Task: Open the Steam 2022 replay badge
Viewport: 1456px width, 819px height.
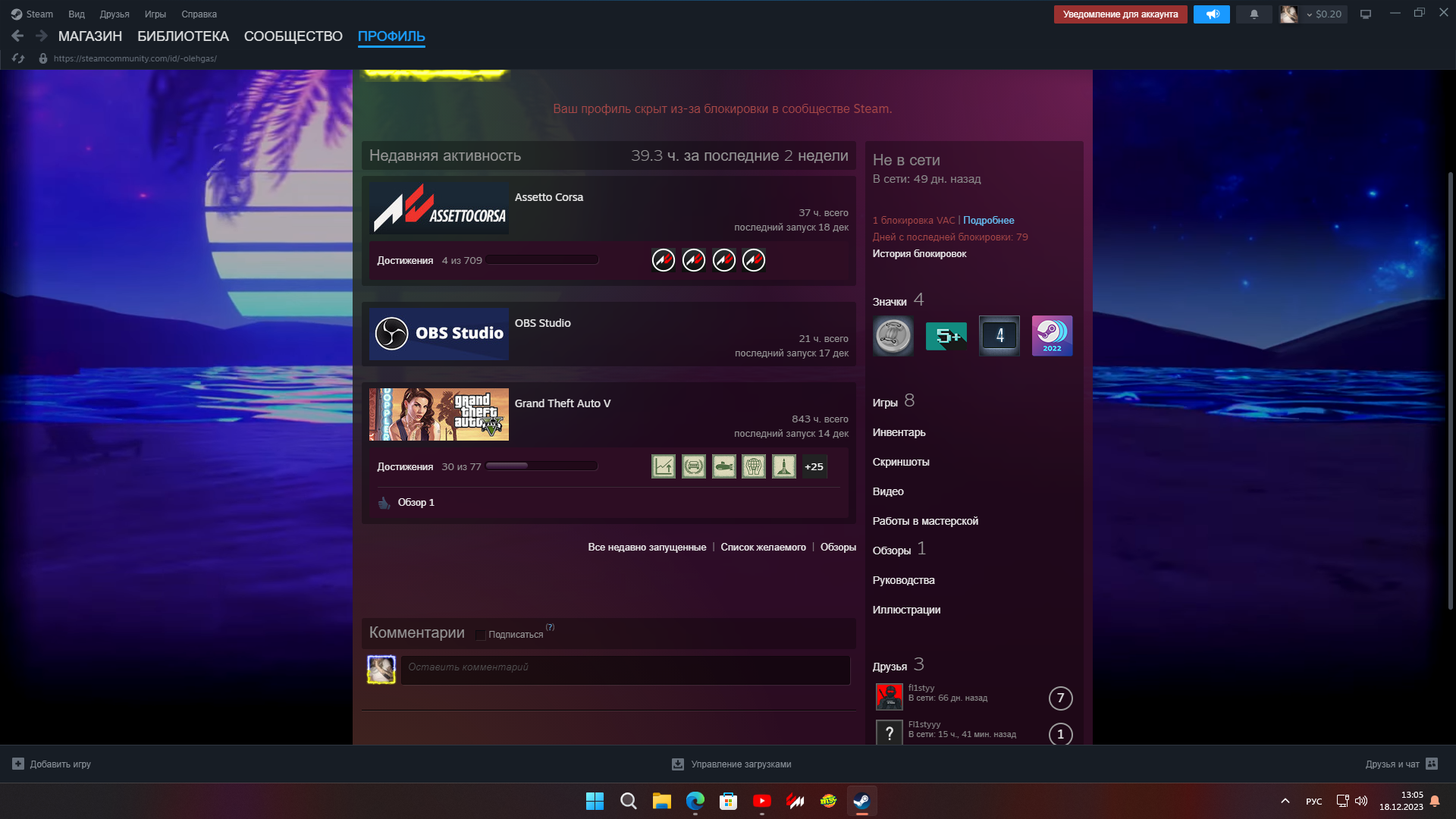Action: point(1053,336)
